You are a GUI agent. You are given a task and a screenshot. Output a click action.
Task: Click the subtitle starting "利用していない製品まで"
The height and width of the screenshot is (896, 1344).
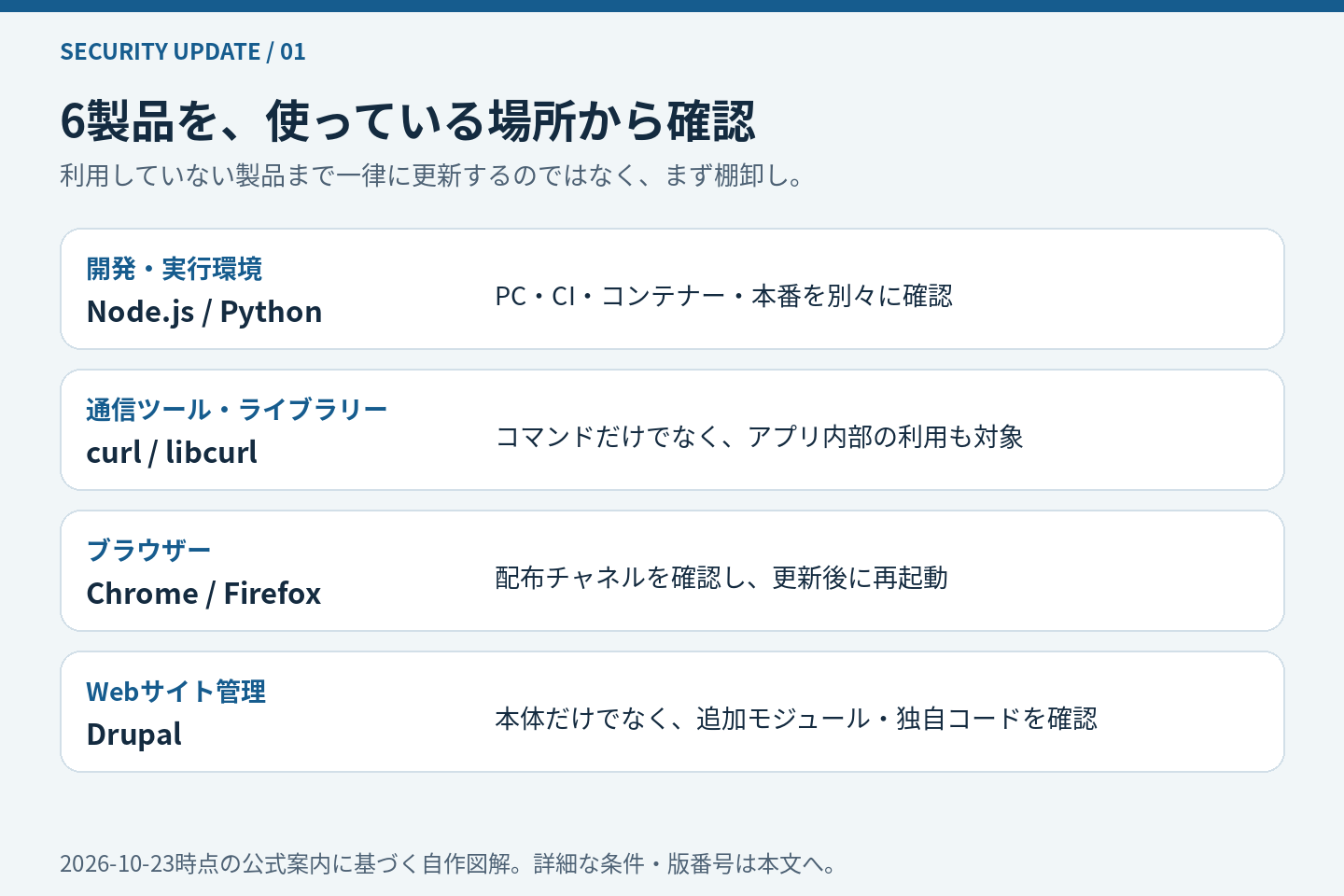point(431,175)
